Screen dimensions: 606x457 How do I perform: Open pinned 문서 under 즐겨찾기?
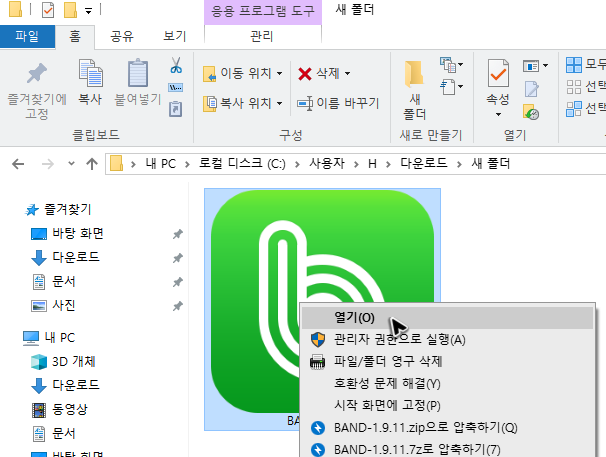63,281
